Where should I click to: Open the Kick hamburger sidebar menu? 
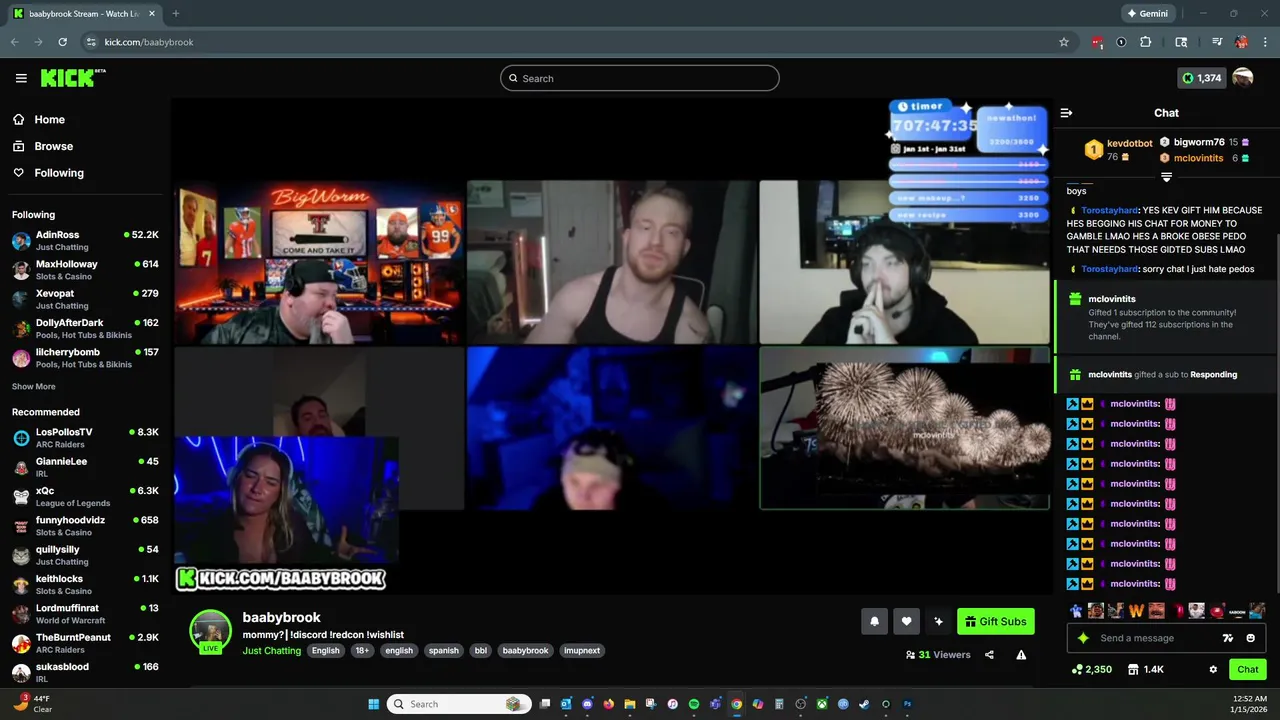coord(21,78)
